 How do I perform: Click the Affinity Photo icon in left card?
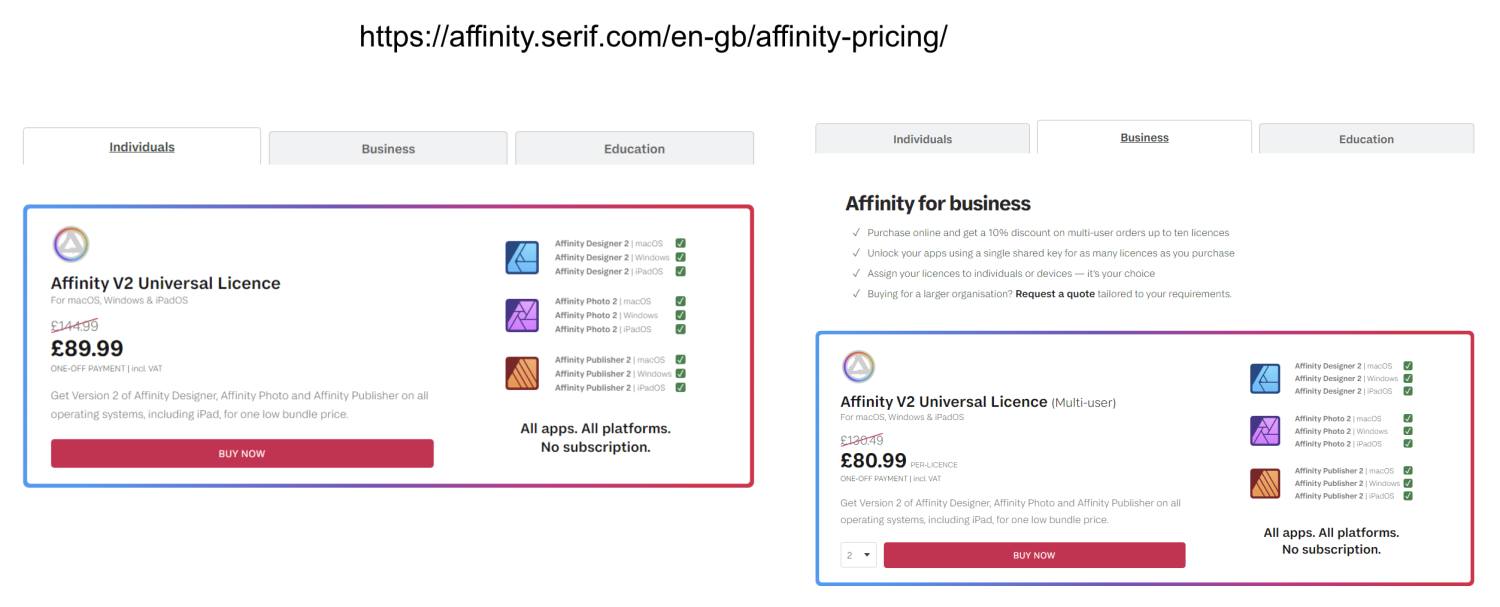coord(522,315)
